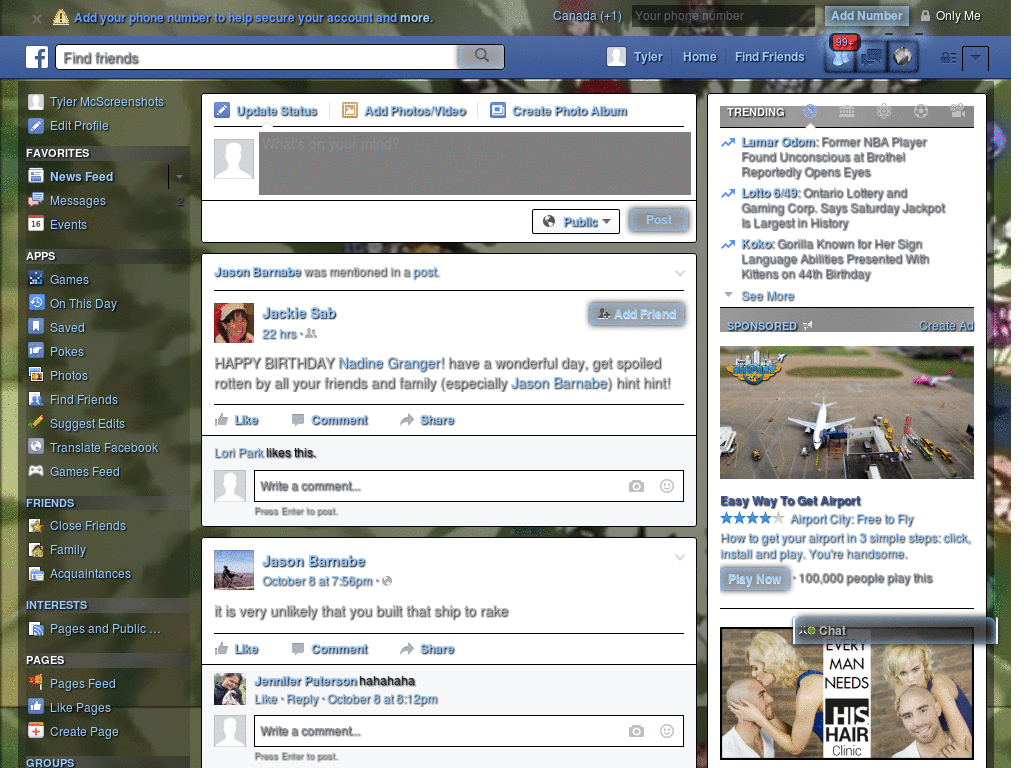
Task: Open the Public audience dropdown
Action: pos(576,221)
